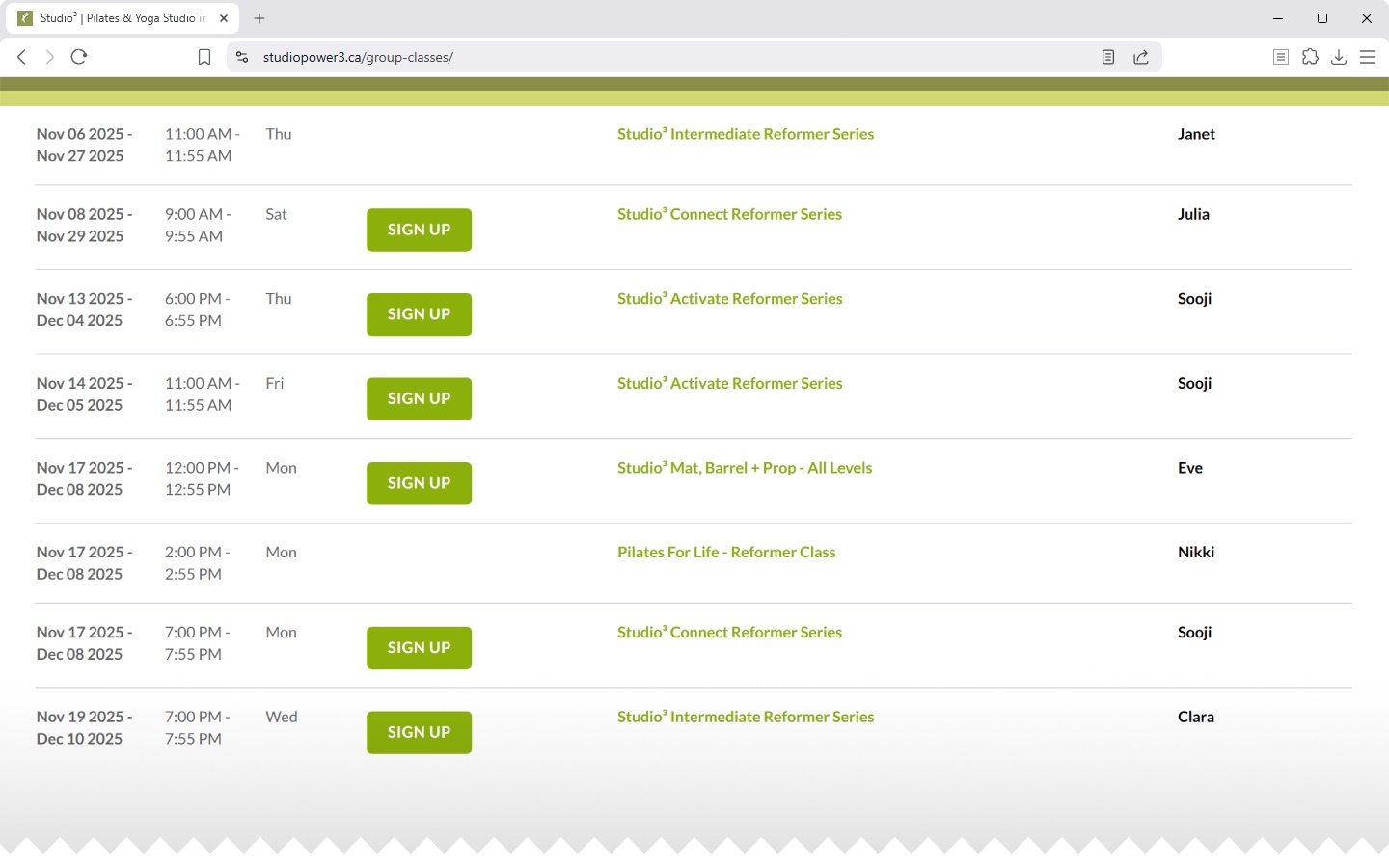Sign up for Wednesday Intermediate Reformer with Clara
1389x868 pixels.
(x=419, y=732)
